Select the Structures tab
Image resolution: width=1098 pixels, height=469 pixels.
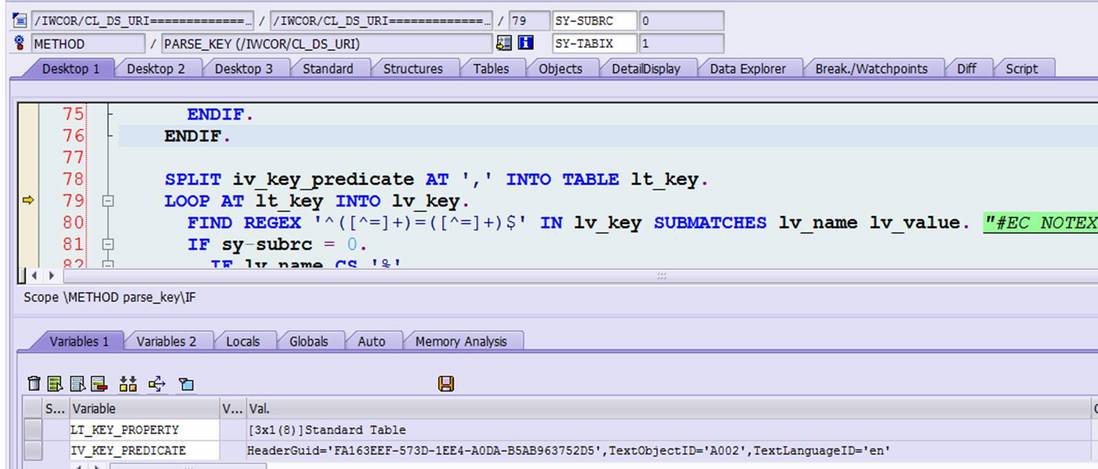[x=413, y=69]
